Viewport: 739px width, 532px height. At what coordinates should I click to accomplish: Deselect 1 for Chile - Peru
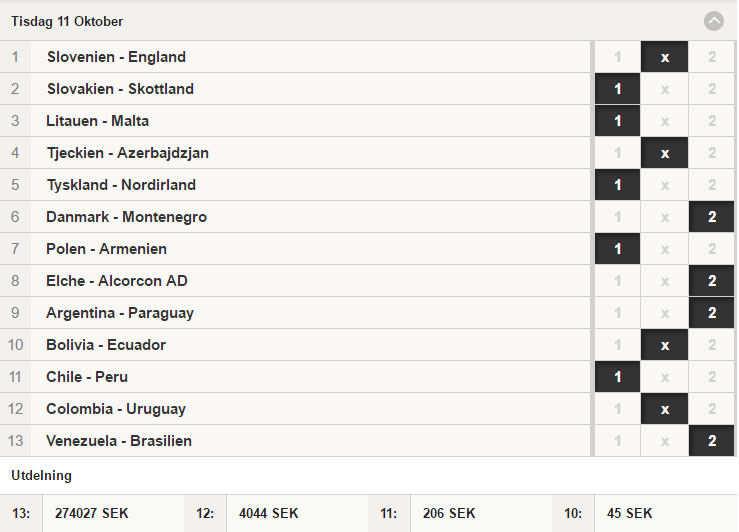(x=617, y=377)
